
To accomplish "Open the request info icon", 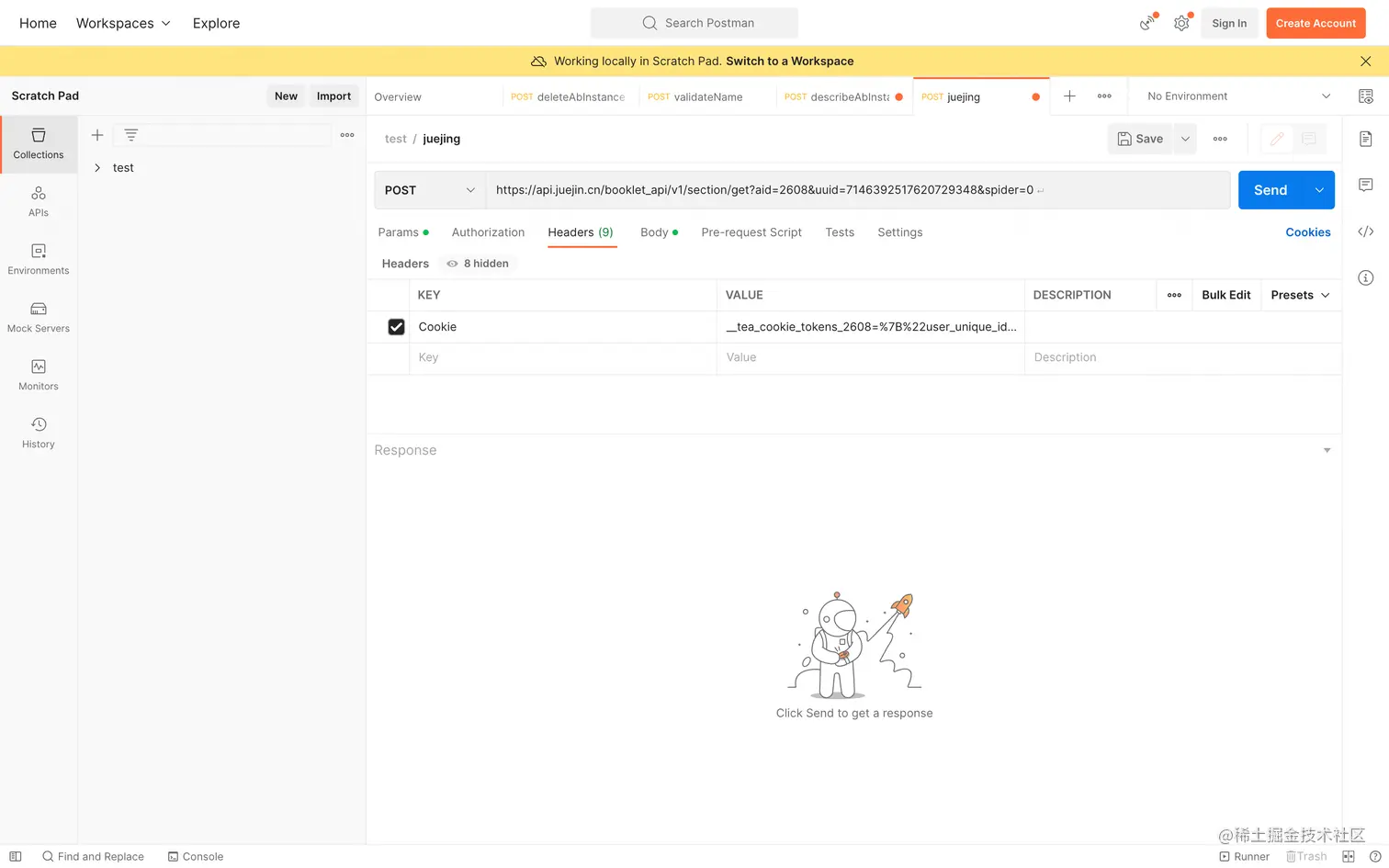I will [1366, 277].
